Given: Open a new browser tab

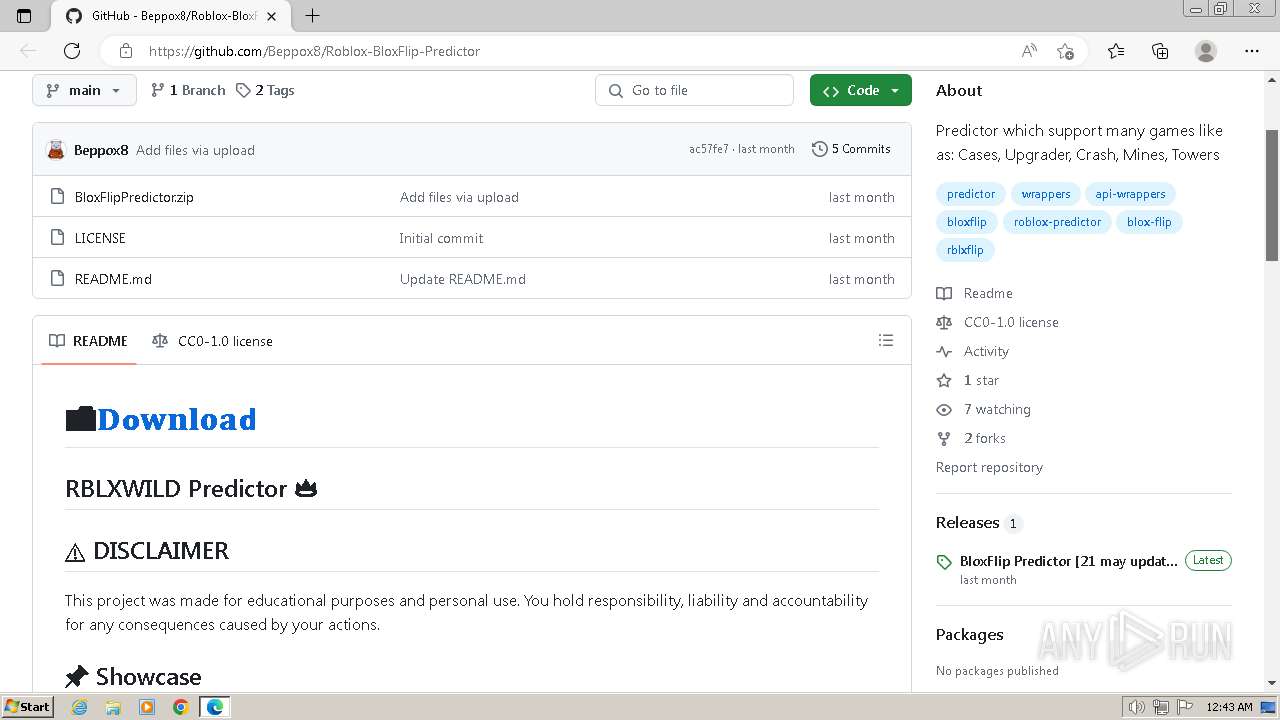Looking at the screenshot, I should [312, 16].
